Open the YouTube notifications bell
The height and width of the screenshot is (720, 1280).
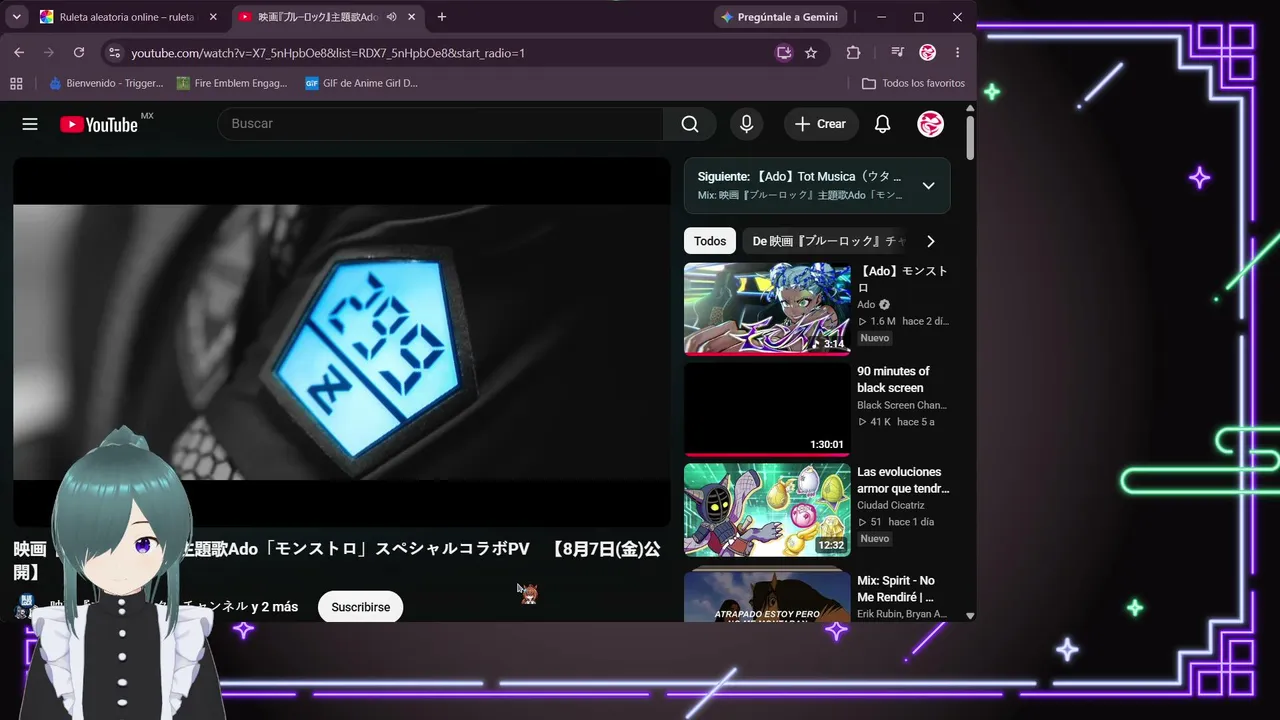[882, 124]
